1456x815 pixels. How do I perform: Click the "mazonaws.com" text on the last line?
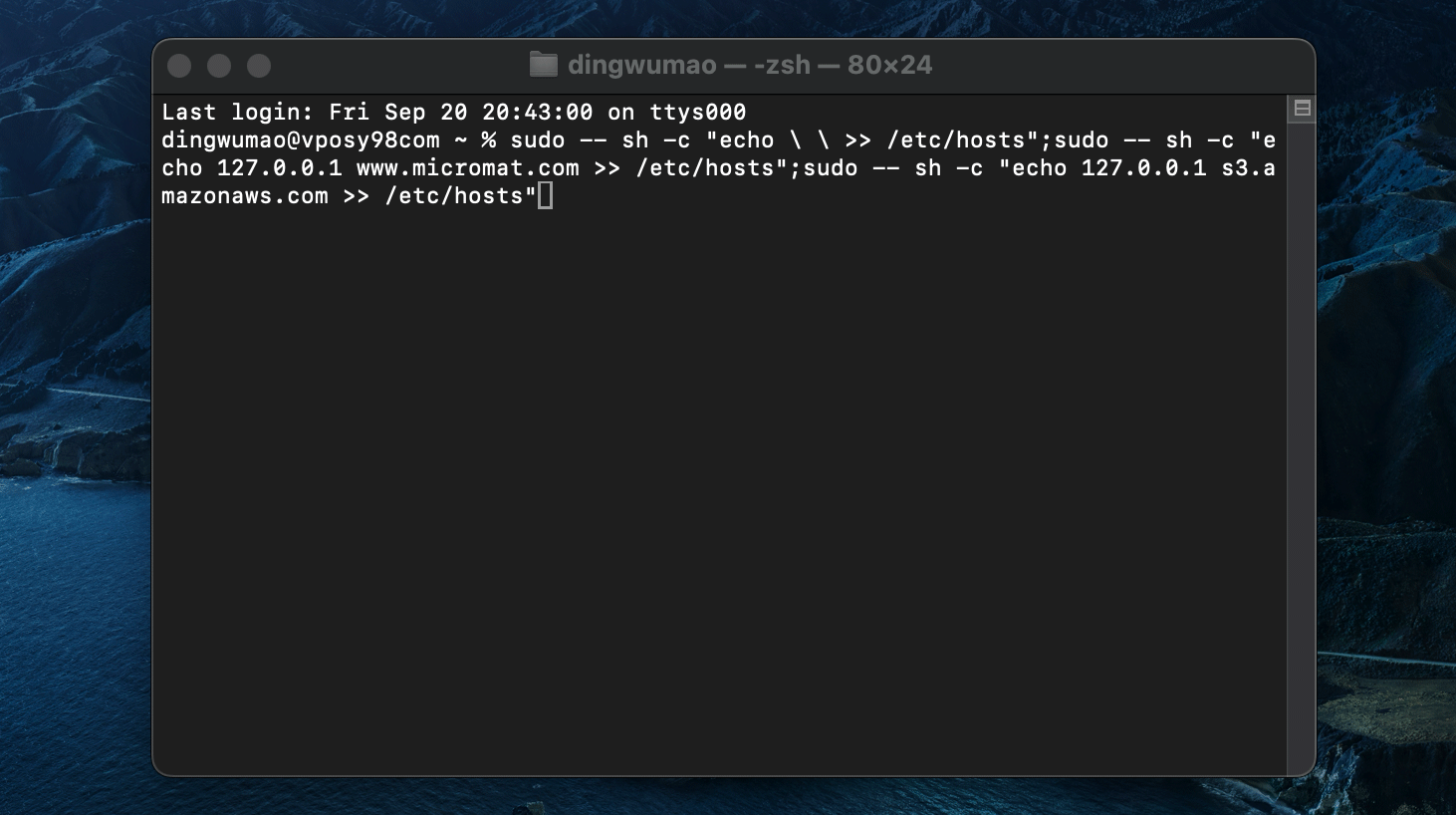(x=245, y=196)
